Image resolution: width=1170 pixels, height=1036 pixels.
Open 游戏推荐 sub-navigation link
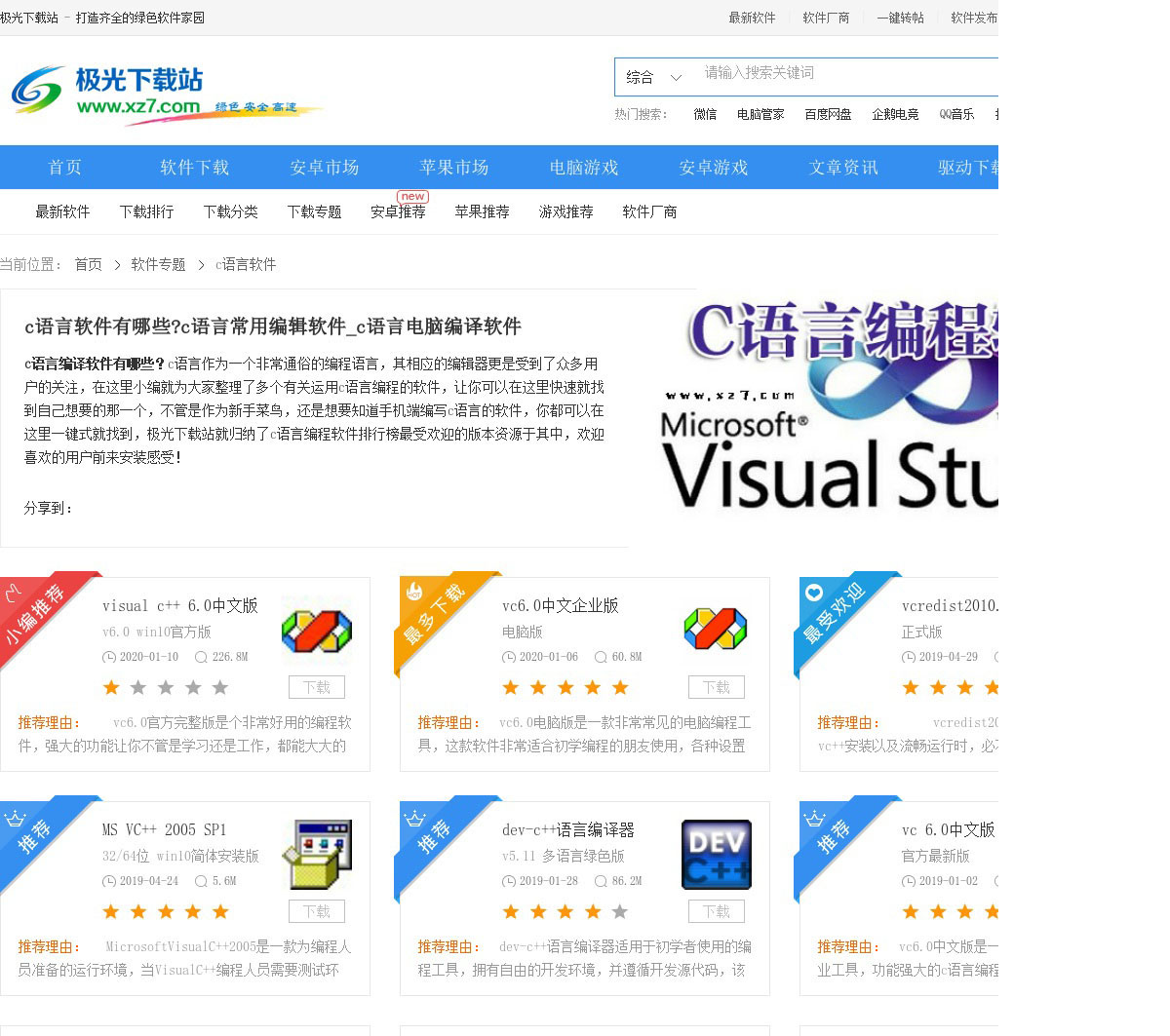pyautogui.click(x=565, y=211)
